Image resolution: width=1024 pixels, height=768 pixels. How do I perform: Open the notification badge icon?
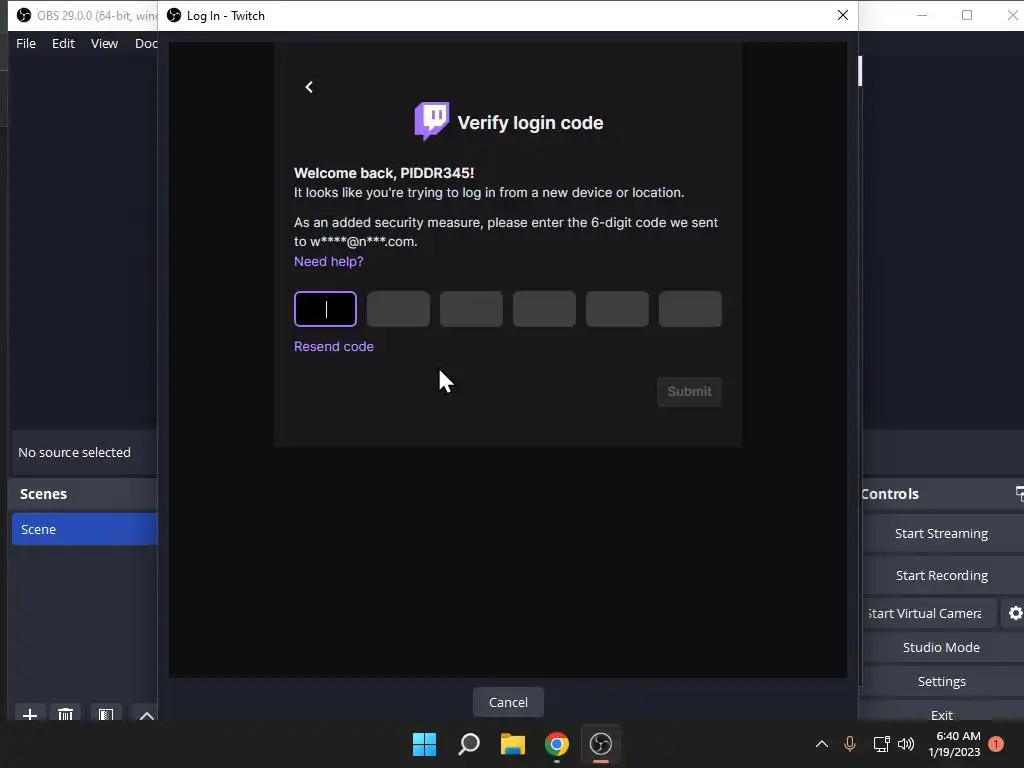click(996, 744)
